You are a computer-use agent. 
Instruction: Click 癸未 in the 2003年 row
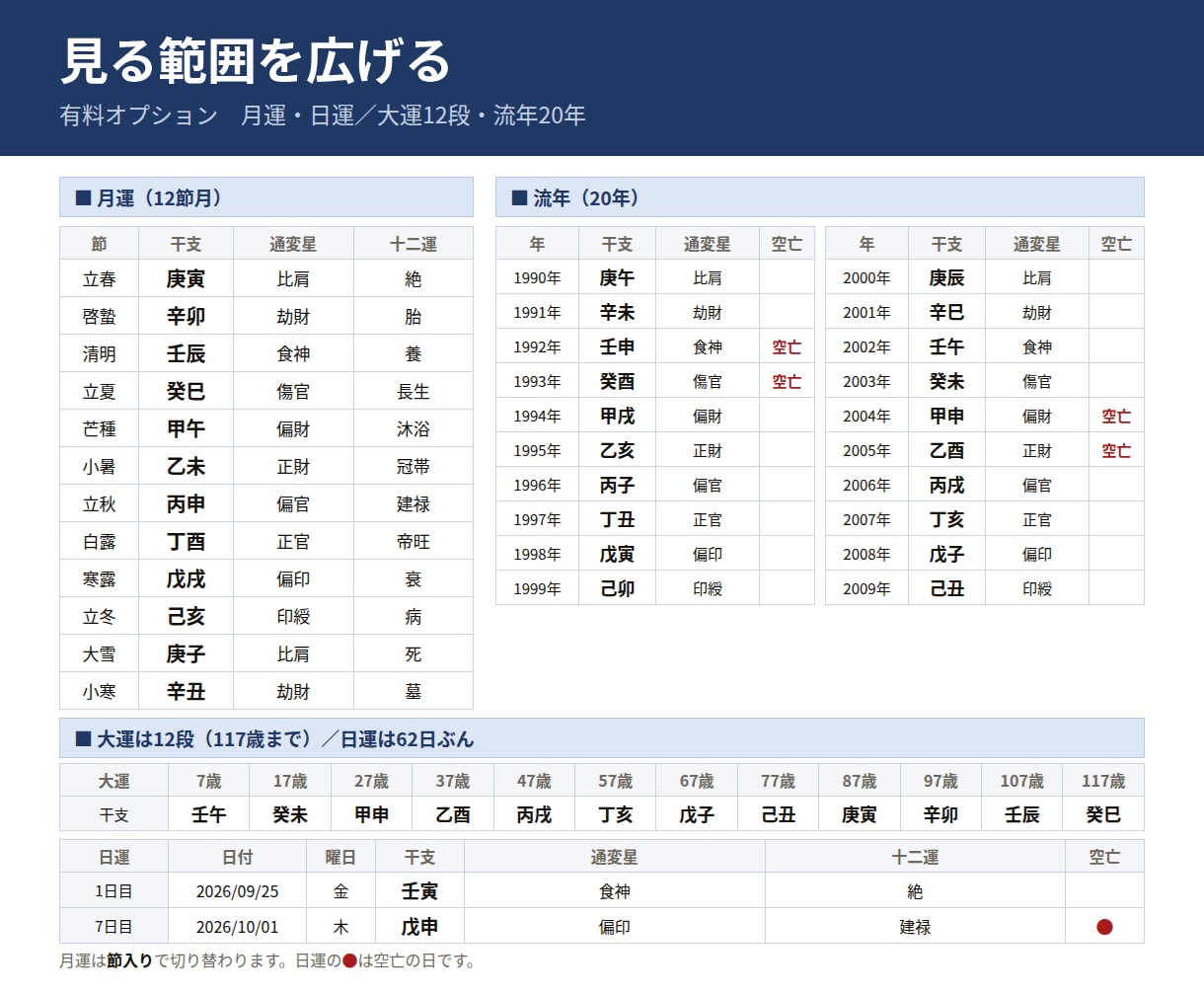click(x=947, y=382)
